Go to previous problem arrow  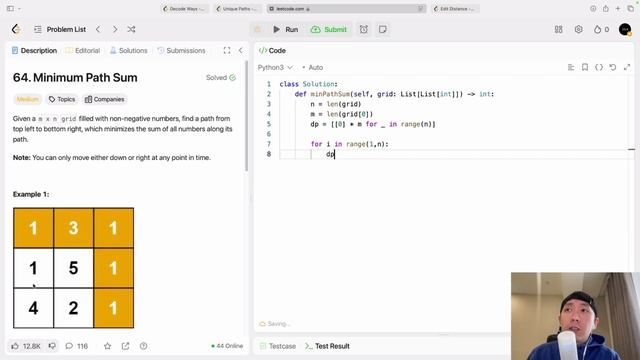[98, 29]
